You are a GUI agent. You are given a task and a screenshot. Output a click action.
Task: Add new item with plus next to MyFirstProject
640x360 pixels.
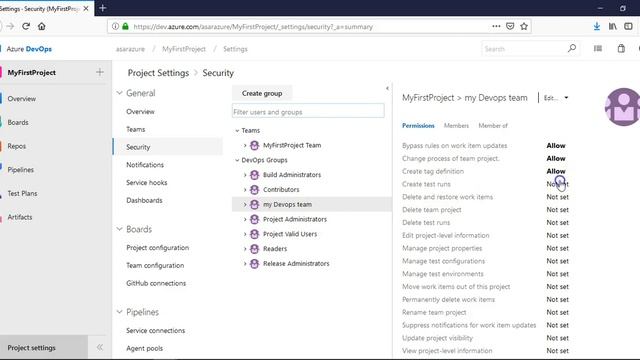tap(100, 72)
